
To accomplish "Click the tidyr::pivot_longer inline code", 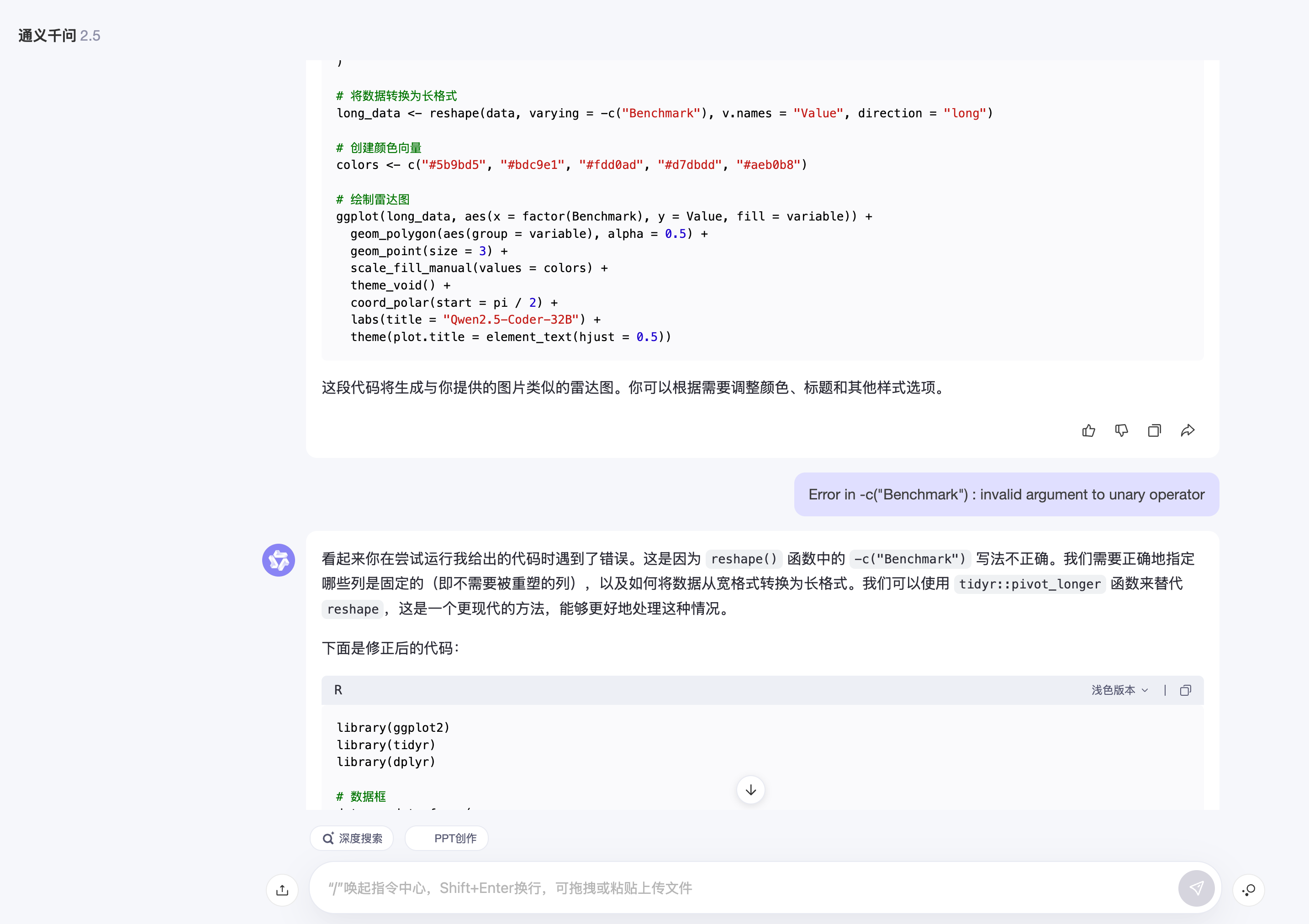I will 1029,584.
